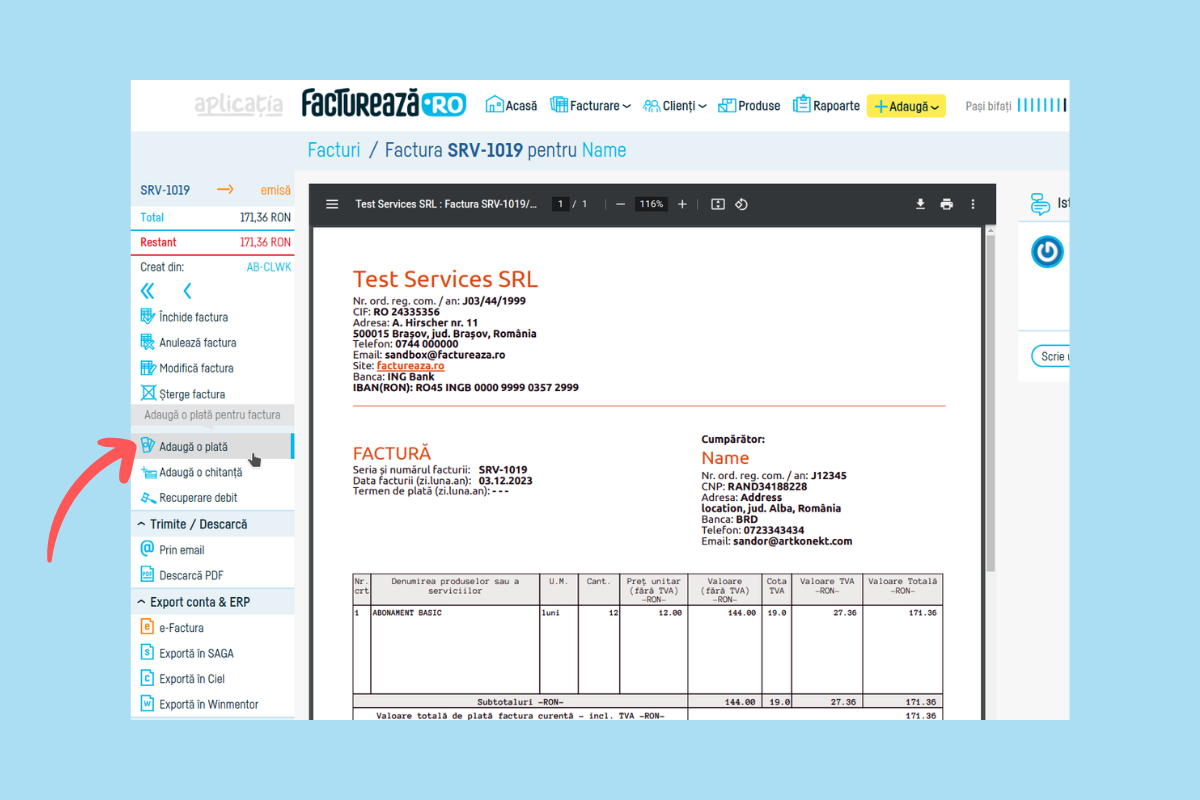
Task: Collapse the Export conta & ERP section
Action: click(141, 602)
